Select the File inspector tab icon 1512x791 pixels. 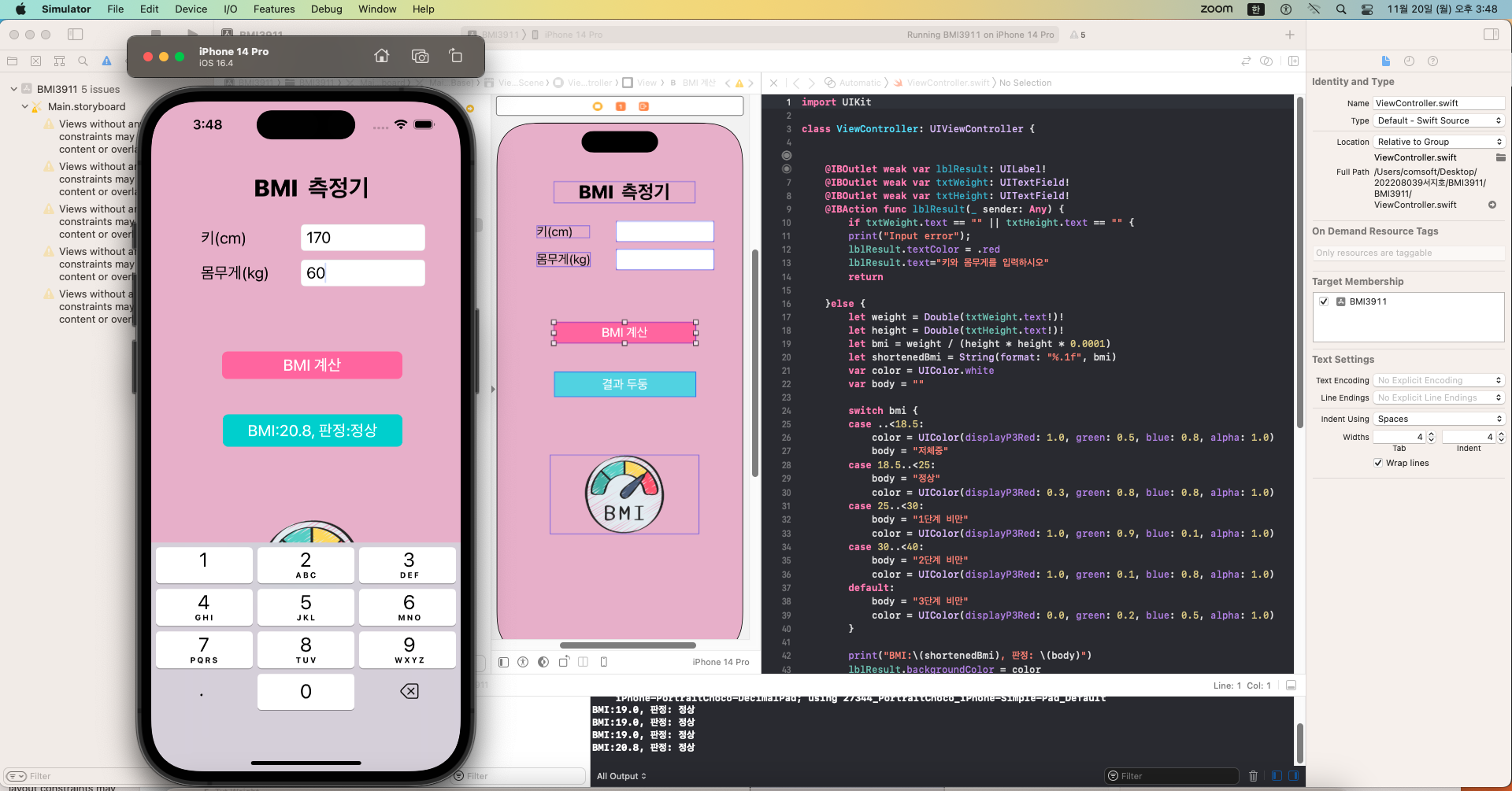click(x=1386, y=61)
